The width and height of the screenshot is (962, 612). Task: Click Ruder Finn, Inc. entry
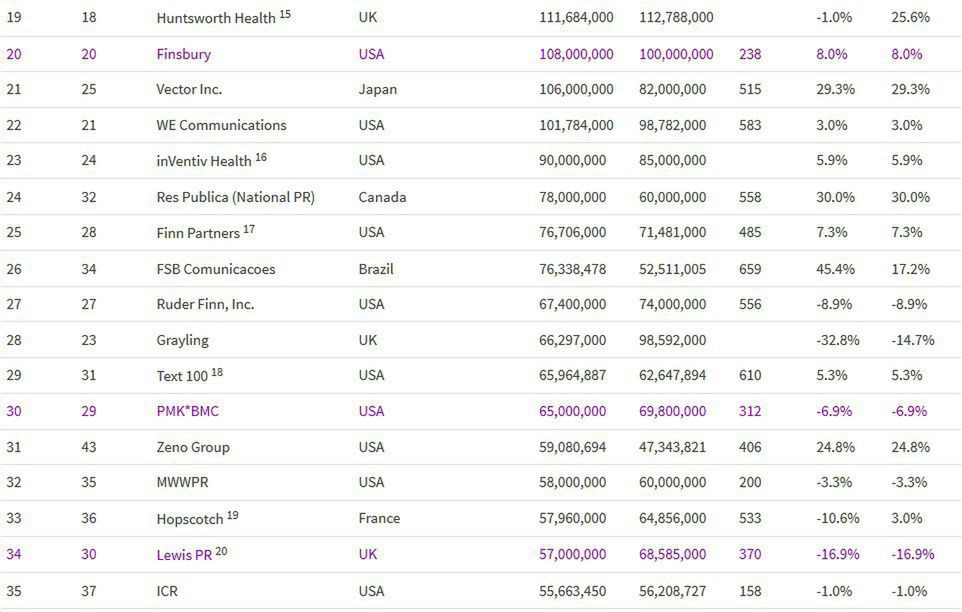point(205,304)
